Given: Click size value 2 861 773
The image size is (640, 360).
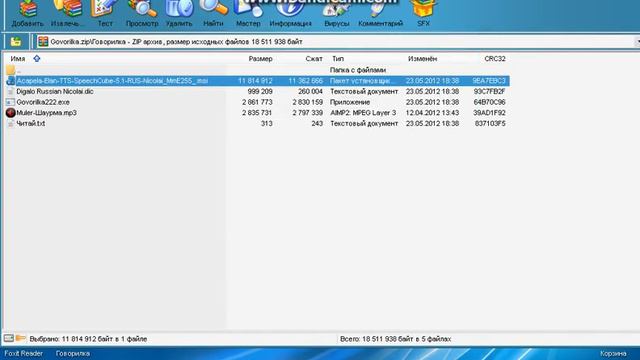Looking at the screenshot, I should tap(257, 102).
